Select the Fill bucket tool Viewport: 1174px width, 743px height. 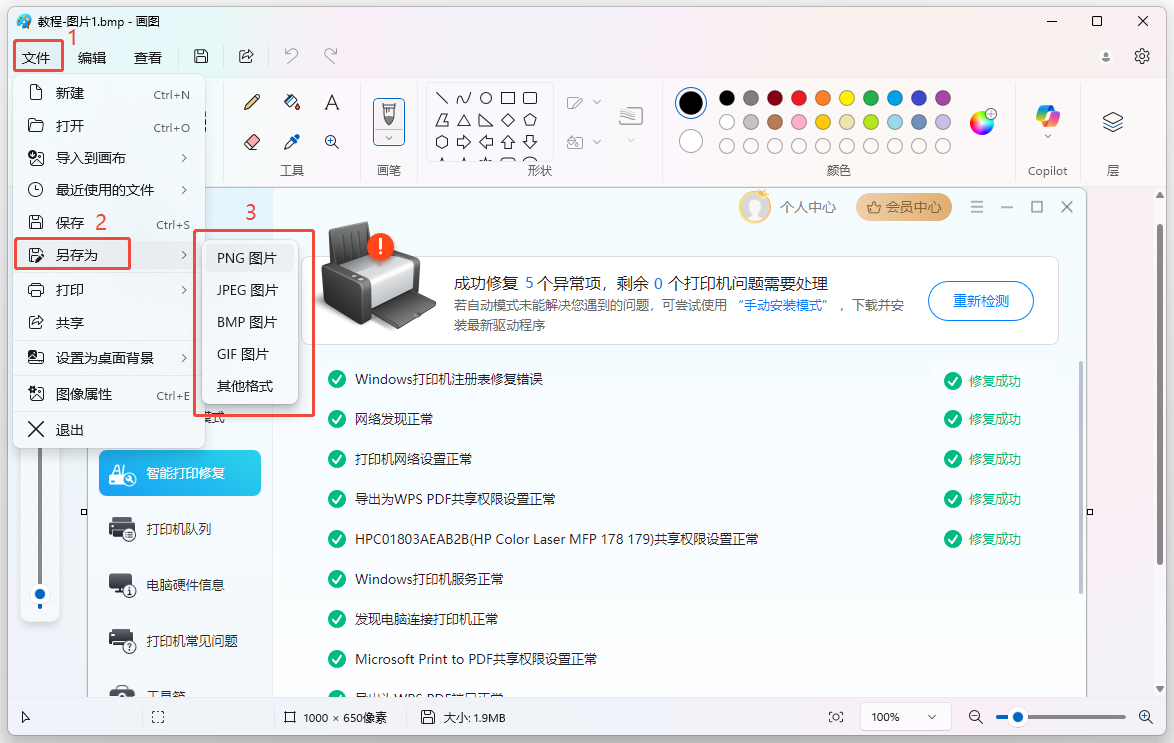click(x=292, y=102)
